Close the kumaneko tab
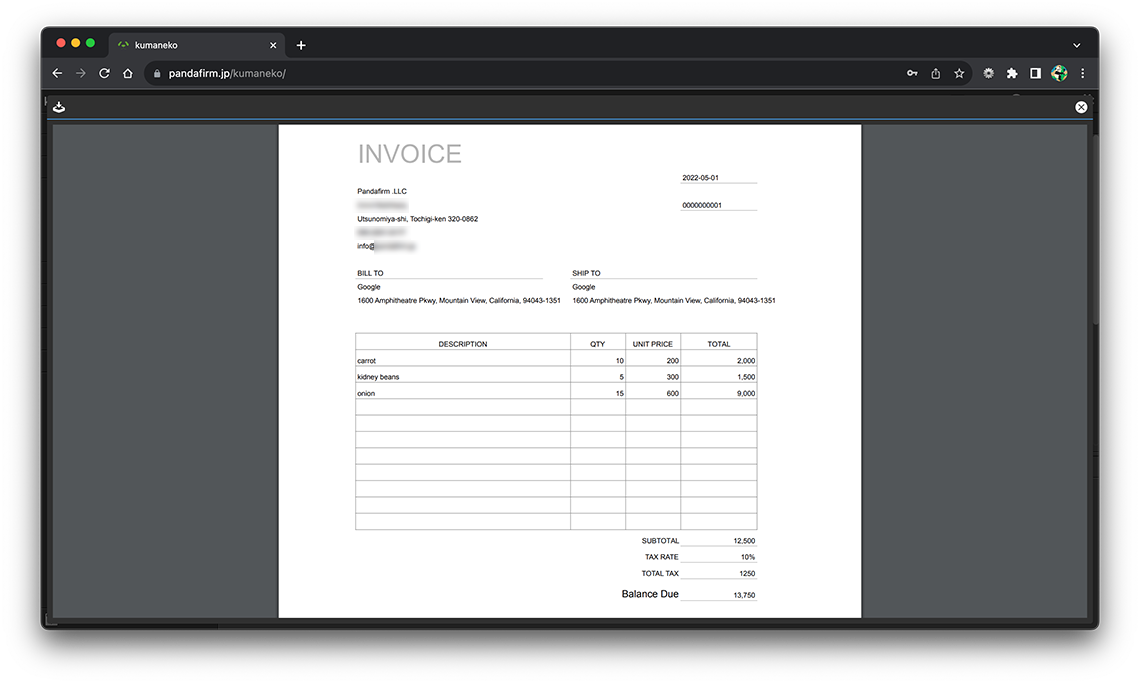 tap(273, 45)
